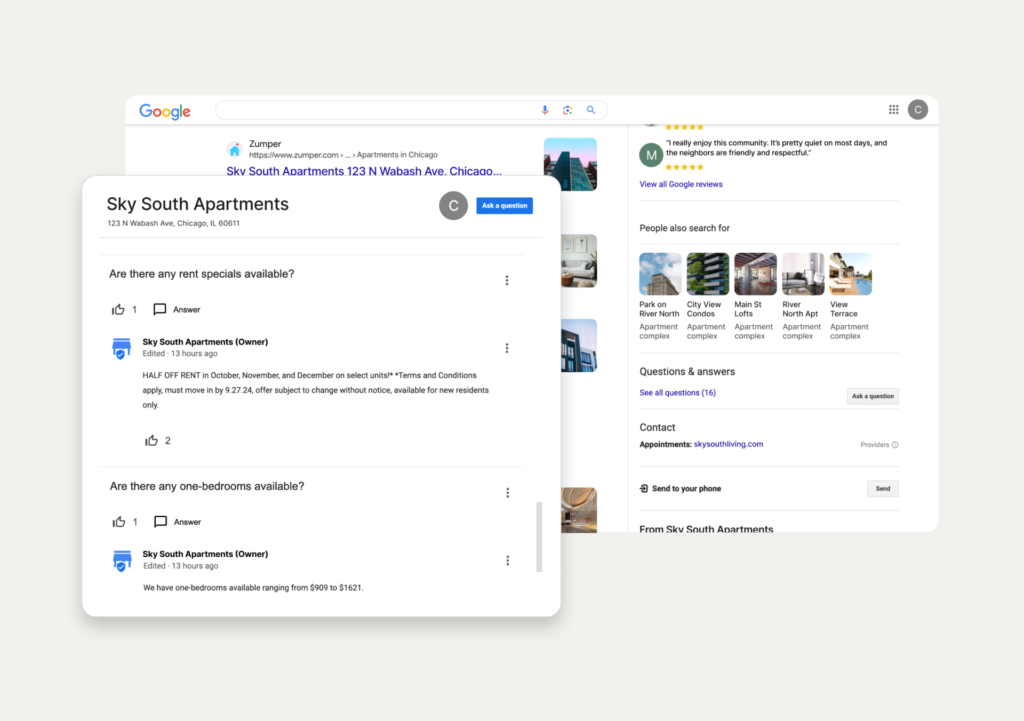Open Google Lens image search
This screenshot has width=1024, height=721.
[567, 110]
